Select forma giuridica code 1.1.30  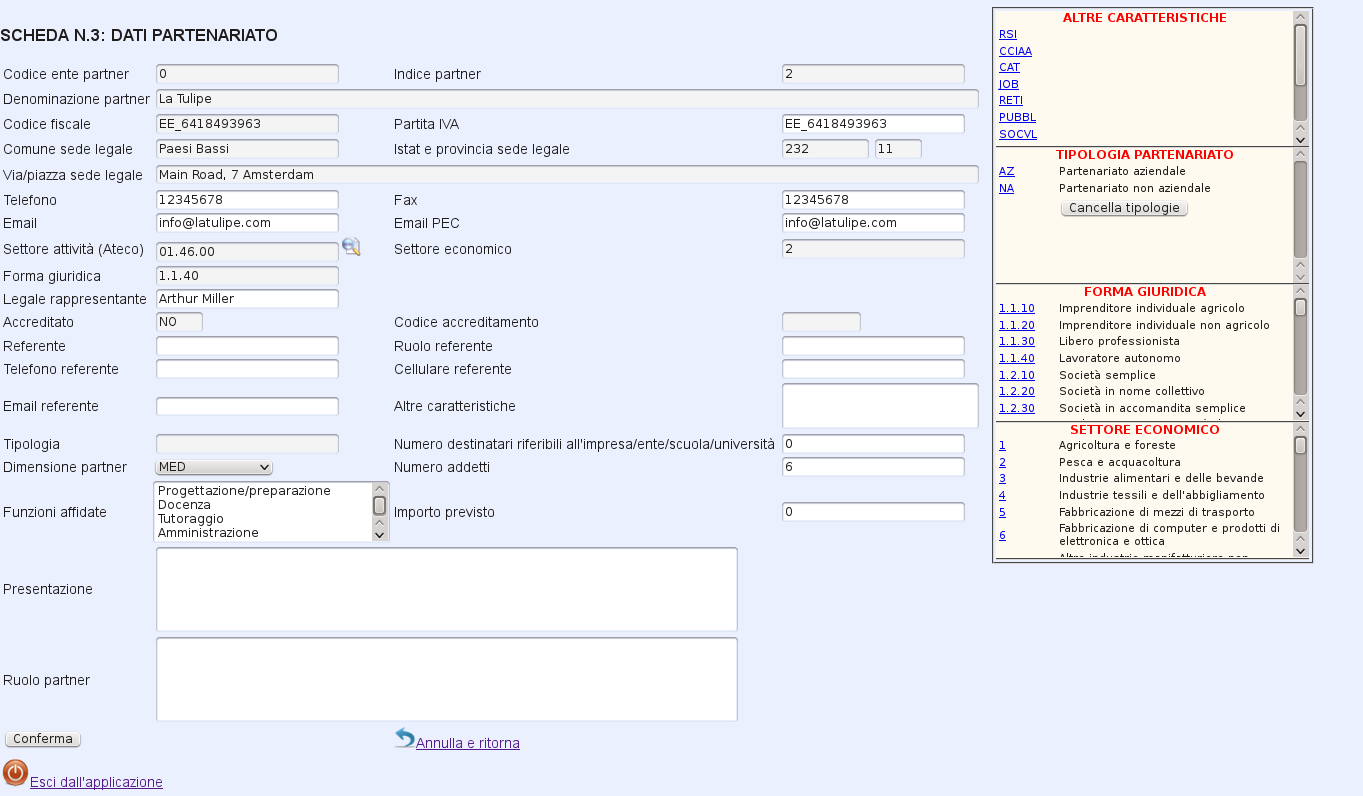click(x=1016, y=341)
